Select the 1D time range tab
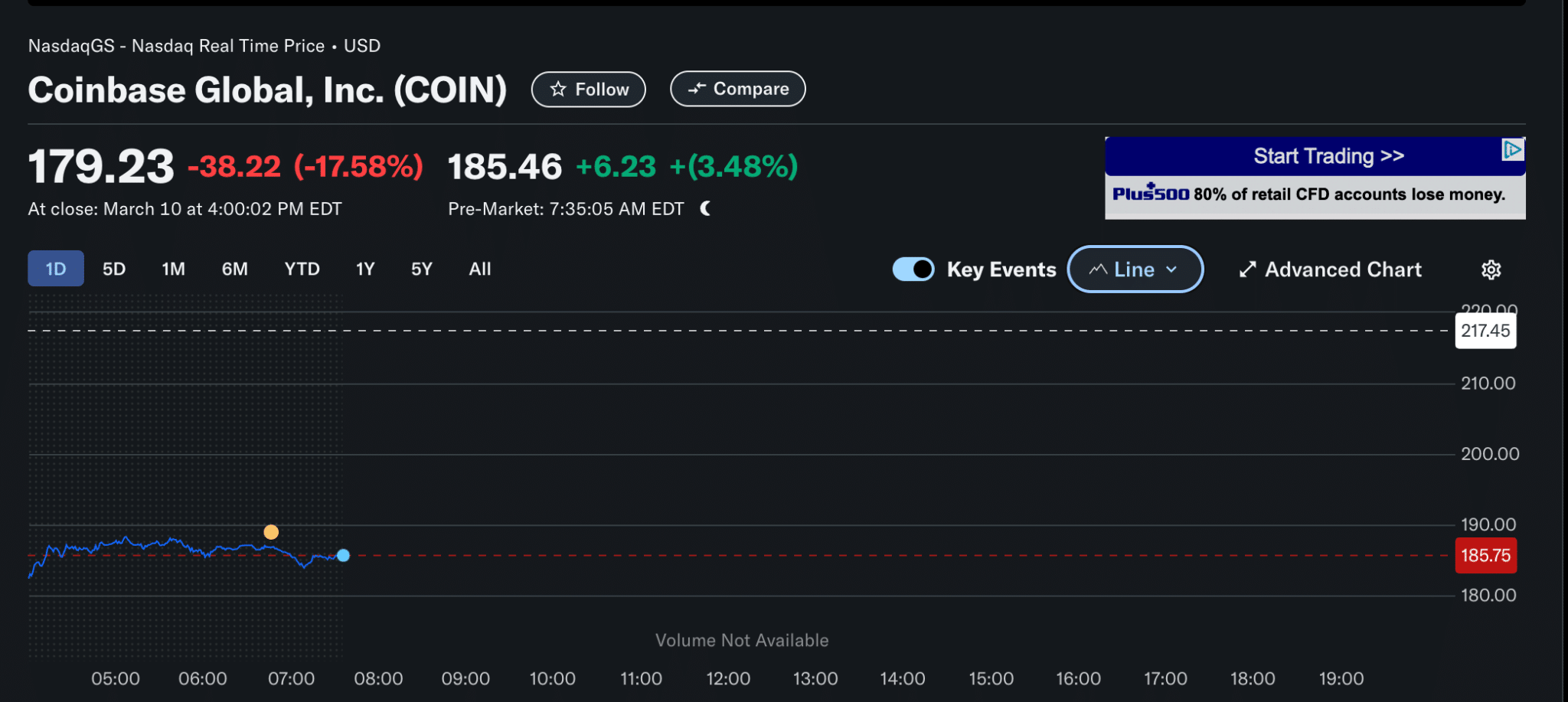The image size is (1568, 702). tap(56, 269)
